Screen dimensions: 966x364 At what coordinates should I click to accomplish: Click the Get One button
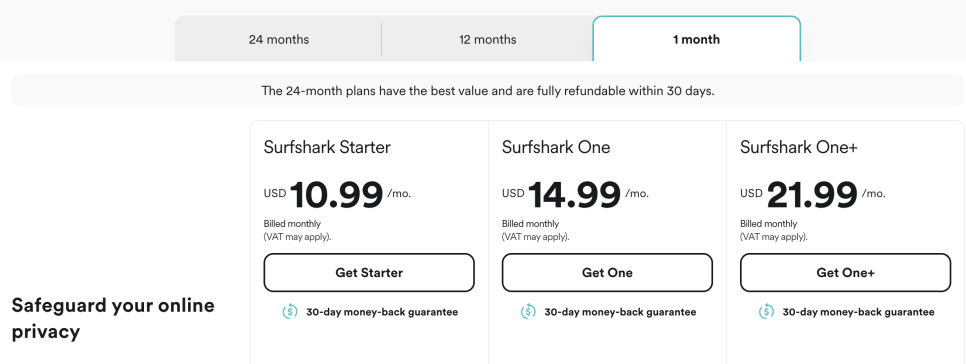coord(607,272)
